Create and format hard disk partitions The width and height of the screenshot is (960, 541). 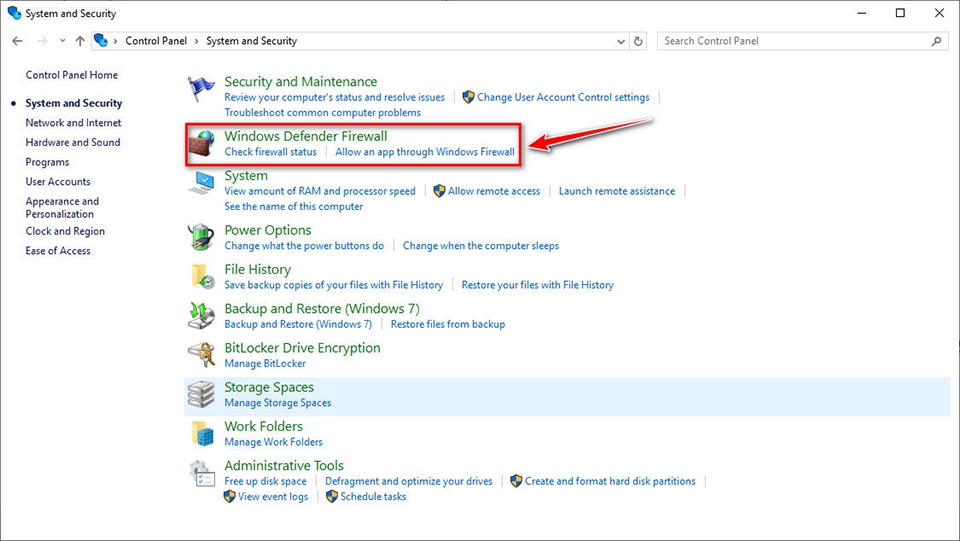pos(610,481)
